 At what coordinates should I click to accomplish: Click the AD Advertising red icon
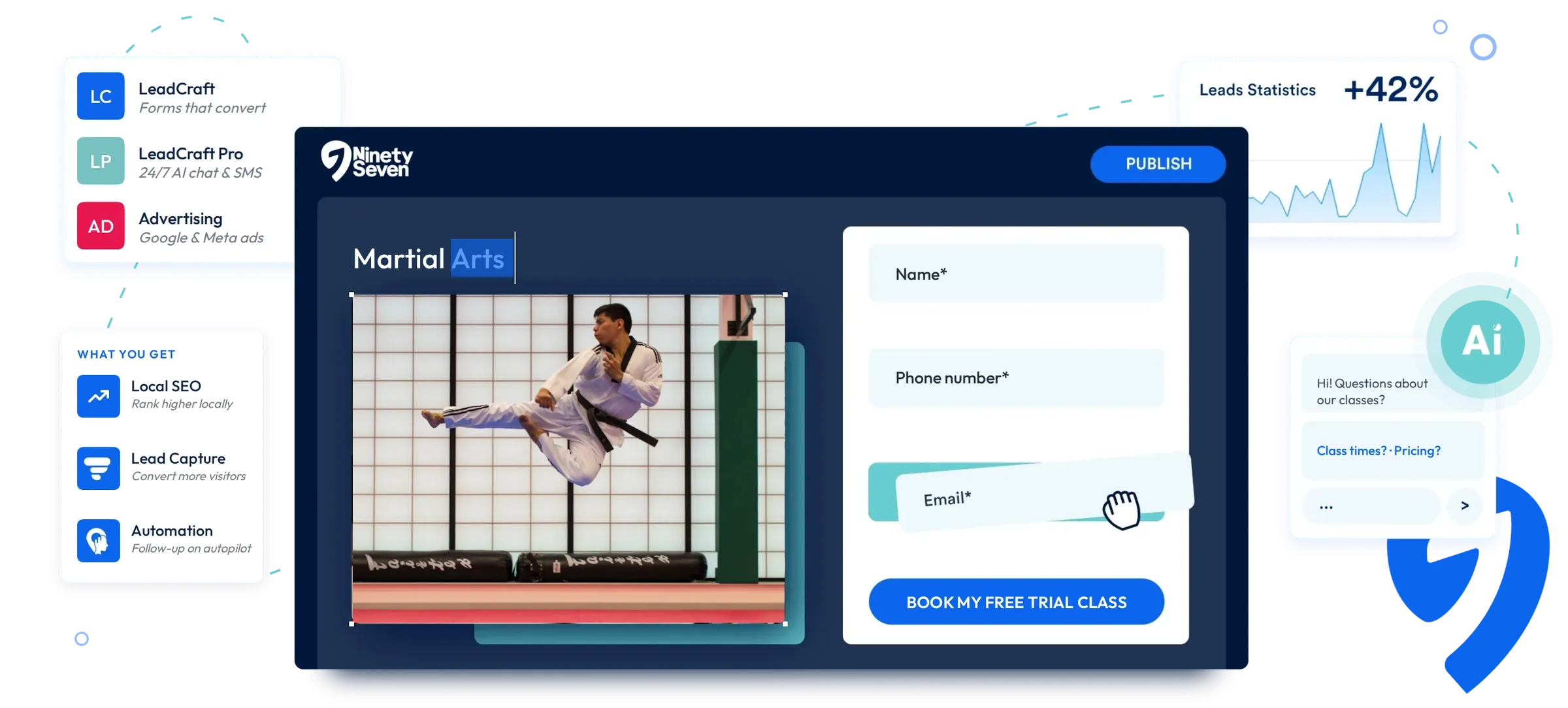pos(101,226)
